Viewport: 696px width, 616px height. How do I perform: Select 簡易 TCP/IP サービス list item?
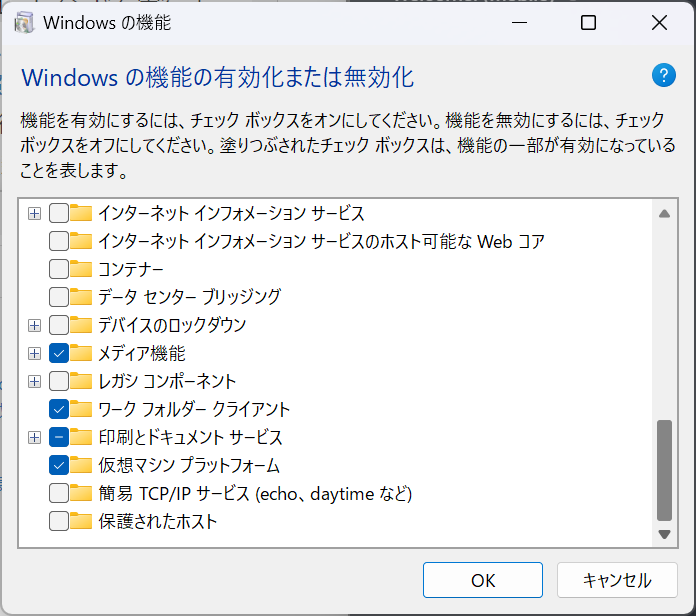255,494
